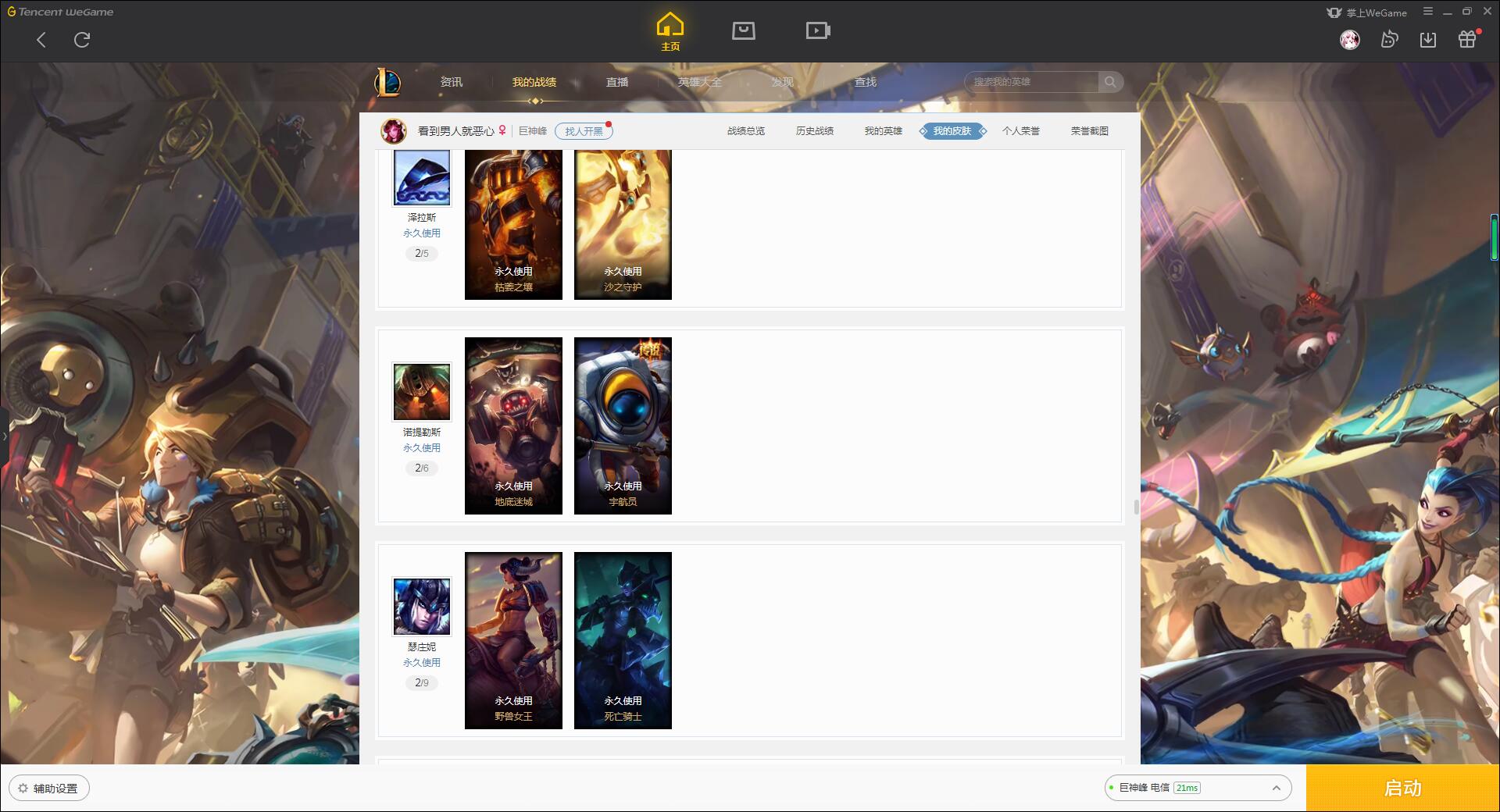Open the 个人荣誉 sub-tab
The height and width of the screenshot is (812, 1500).
[1021, 131]
